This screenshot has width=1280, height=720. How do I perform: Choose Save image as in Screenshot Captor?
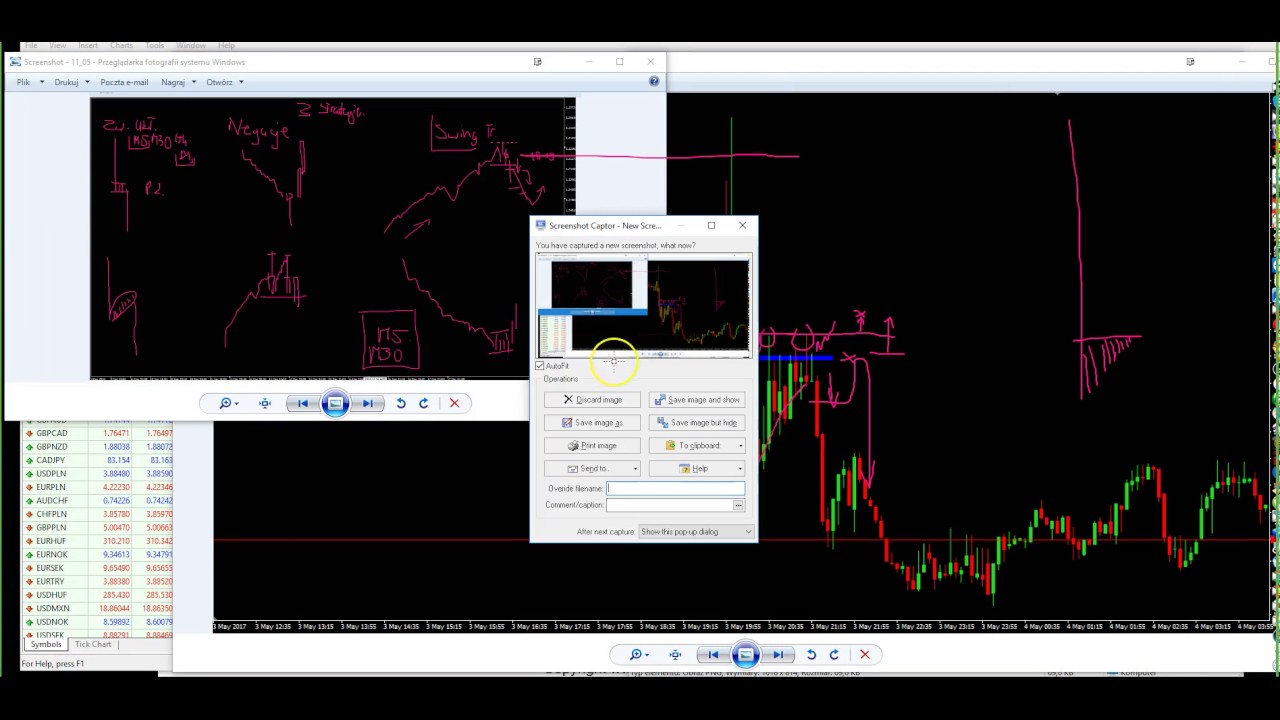[592, 423]
